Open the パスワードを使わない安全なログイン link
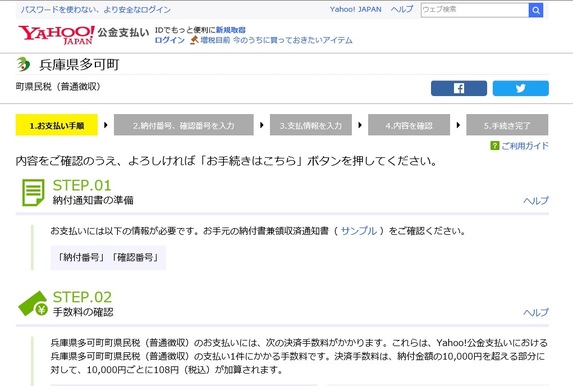 [x=95, y=10]
